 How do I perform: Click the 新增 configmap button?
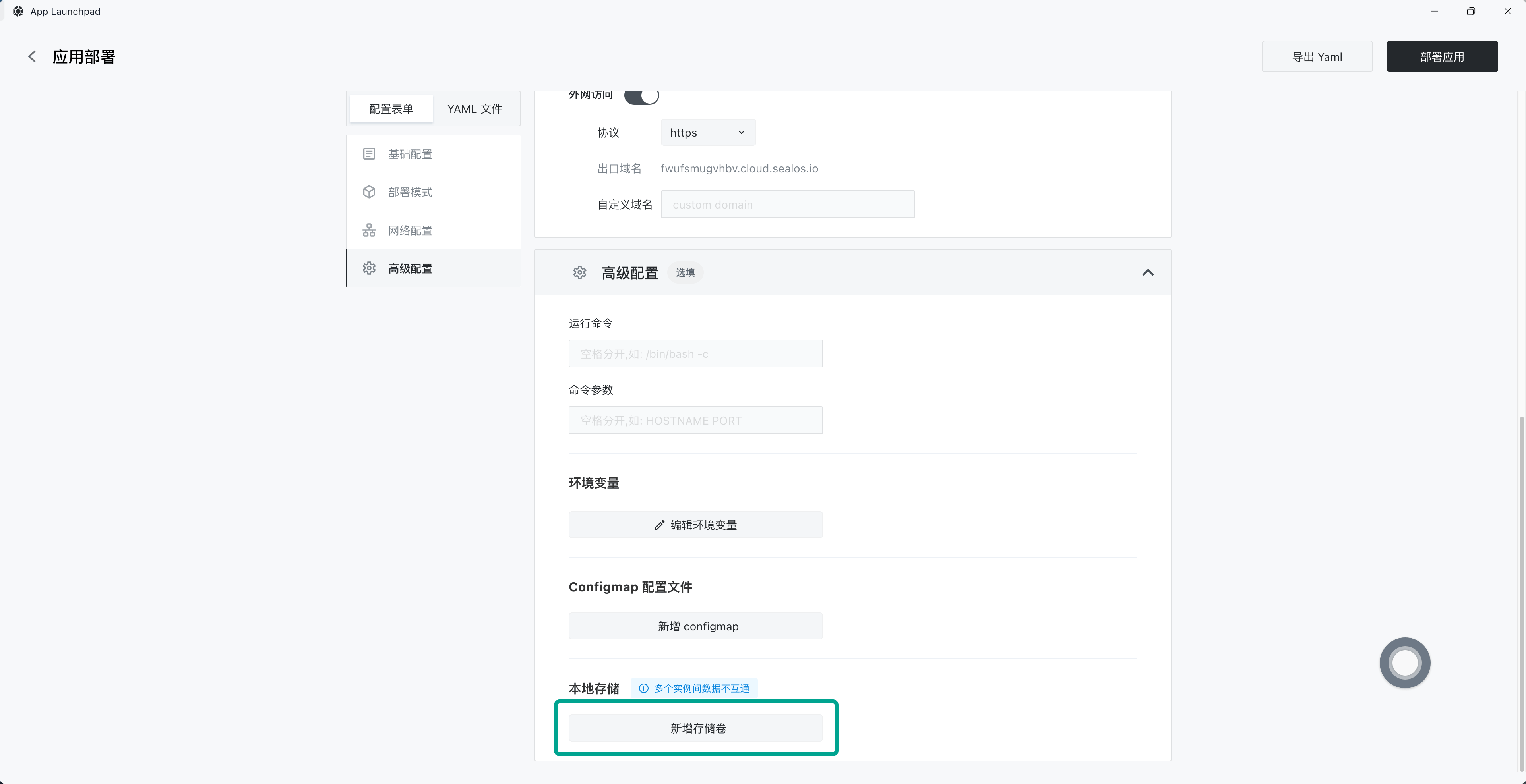point(695,626)
